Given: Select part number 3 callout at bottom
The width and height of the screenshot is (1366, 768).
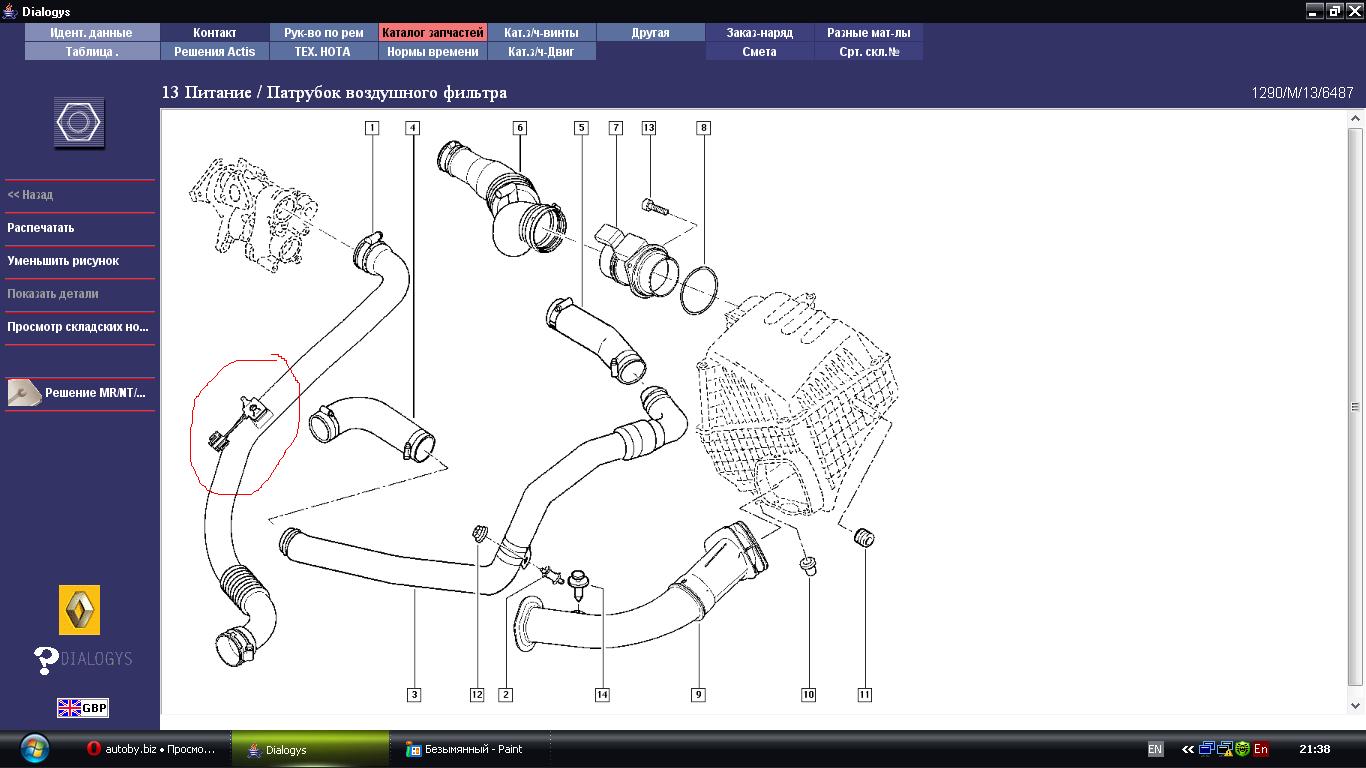Looking at the screenshot, I should pos(414,694).
